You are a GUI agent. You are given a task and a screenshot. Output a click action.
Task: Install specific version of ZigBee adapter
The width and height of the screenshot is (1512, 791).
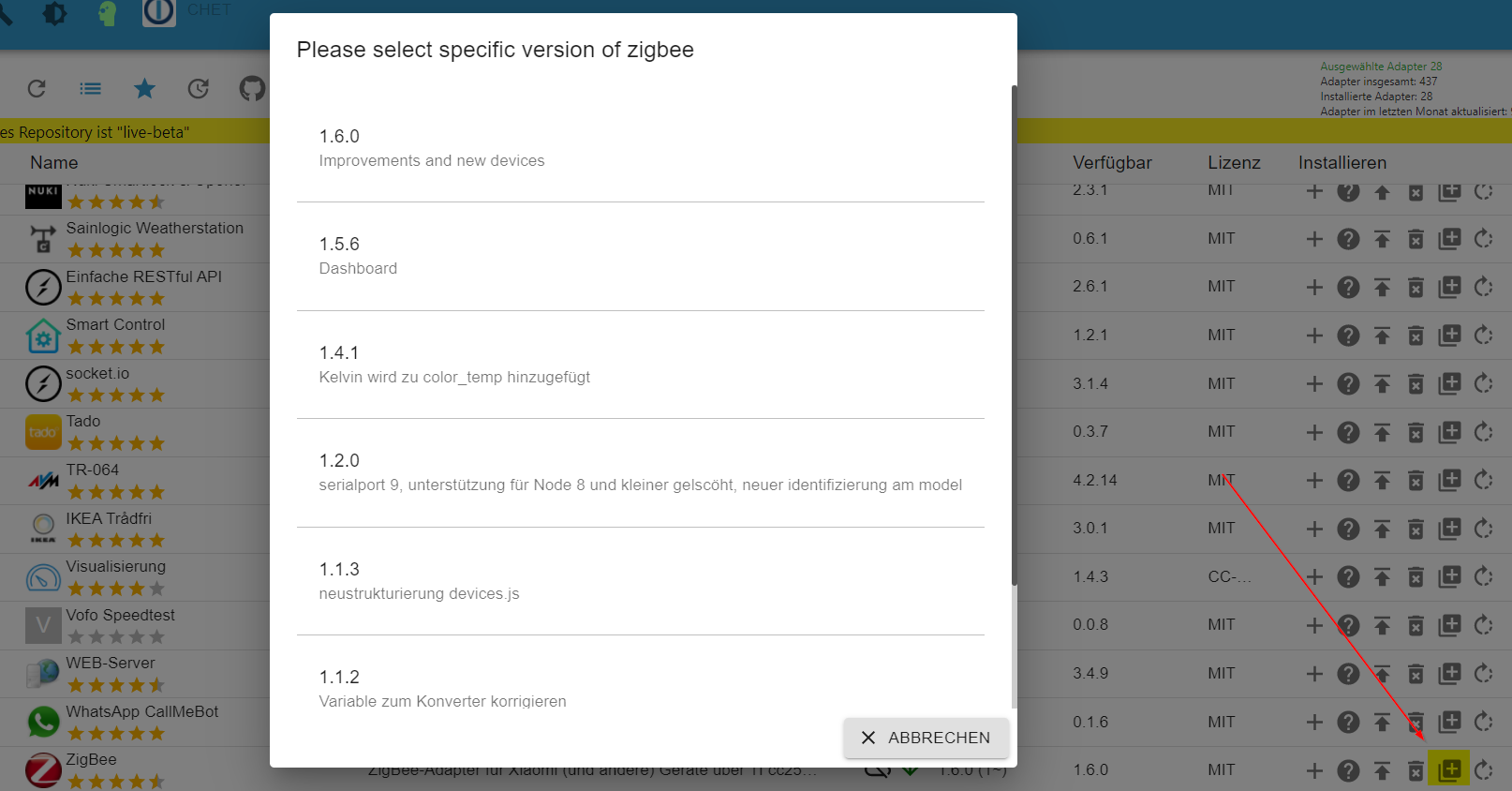[x=1449, y=770]
